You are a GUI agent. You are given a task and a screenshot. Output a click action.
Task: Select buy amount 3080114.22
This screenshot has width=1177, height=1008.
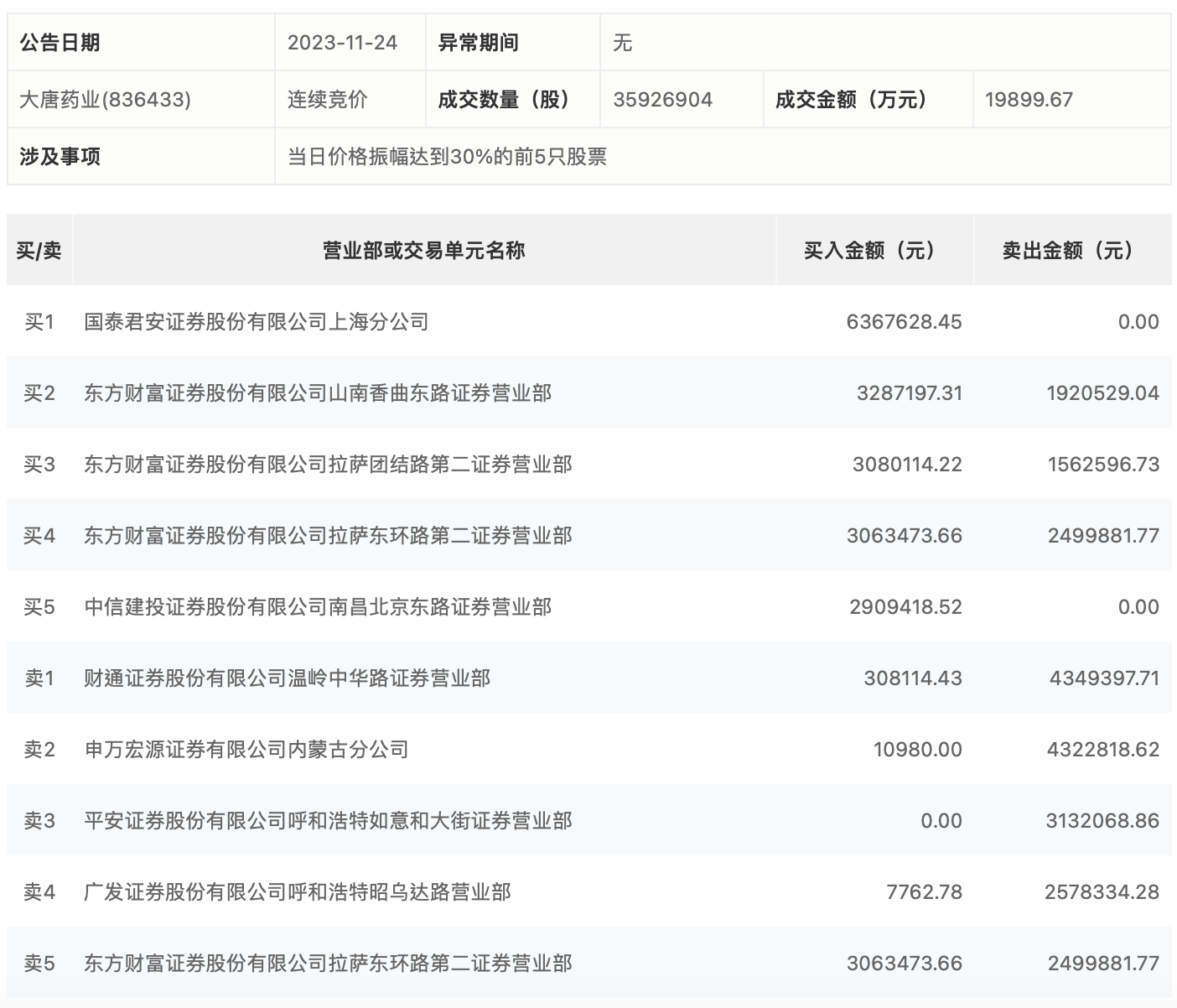[908, 465]
